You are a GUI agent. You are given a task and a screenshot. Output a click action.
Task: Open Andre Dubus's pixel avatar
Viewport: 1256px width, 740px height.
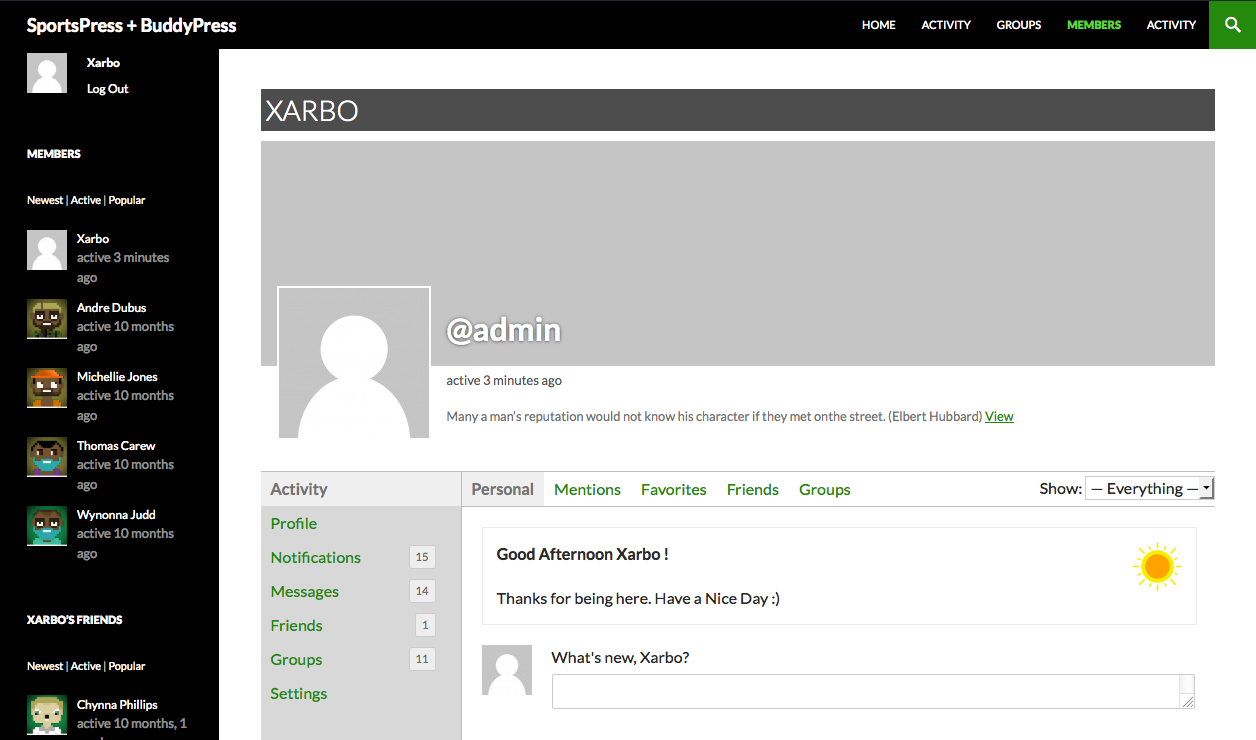tap(47, 319)
